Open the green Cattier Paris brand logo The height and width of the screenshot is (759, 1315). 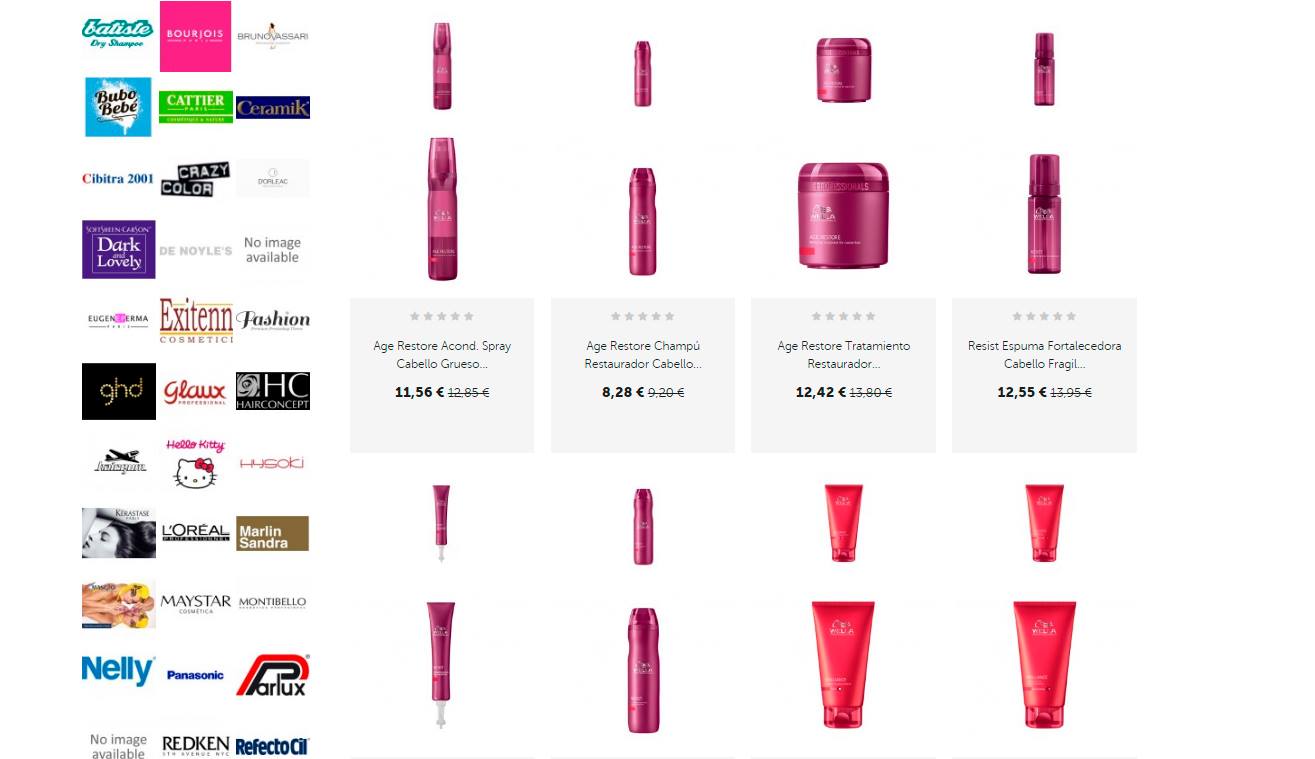(x=196, y=107)
